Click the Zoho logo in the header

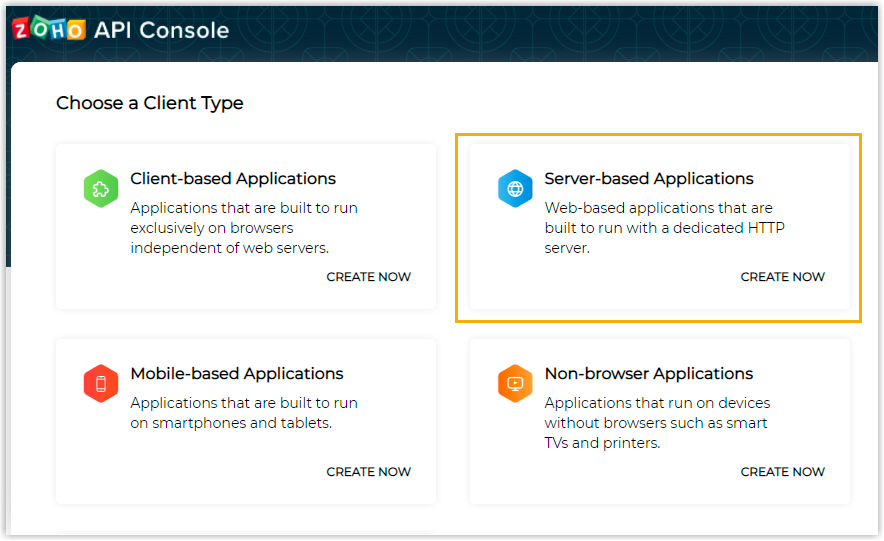coord(49,30)
